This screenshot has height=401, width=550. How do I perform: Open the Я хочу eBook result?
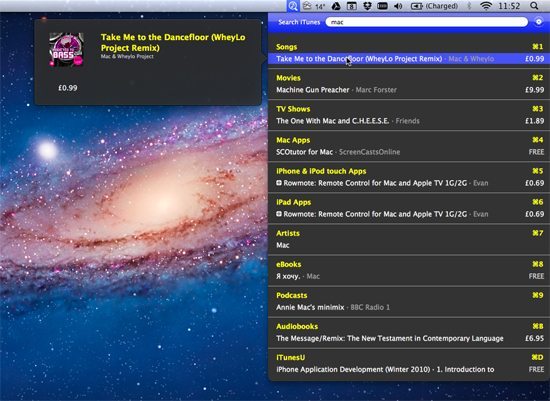pos(409,276)
